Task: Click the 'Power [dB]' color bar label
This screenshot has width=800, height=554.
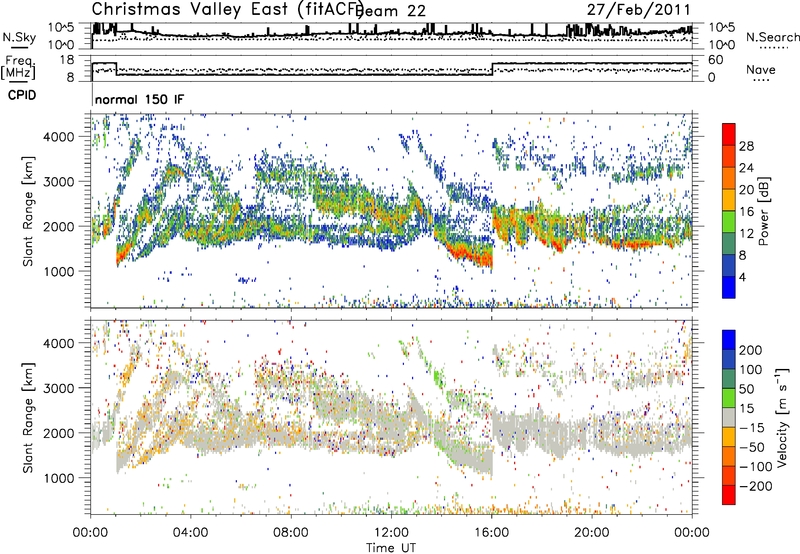Action: click(x=764, y=211)
